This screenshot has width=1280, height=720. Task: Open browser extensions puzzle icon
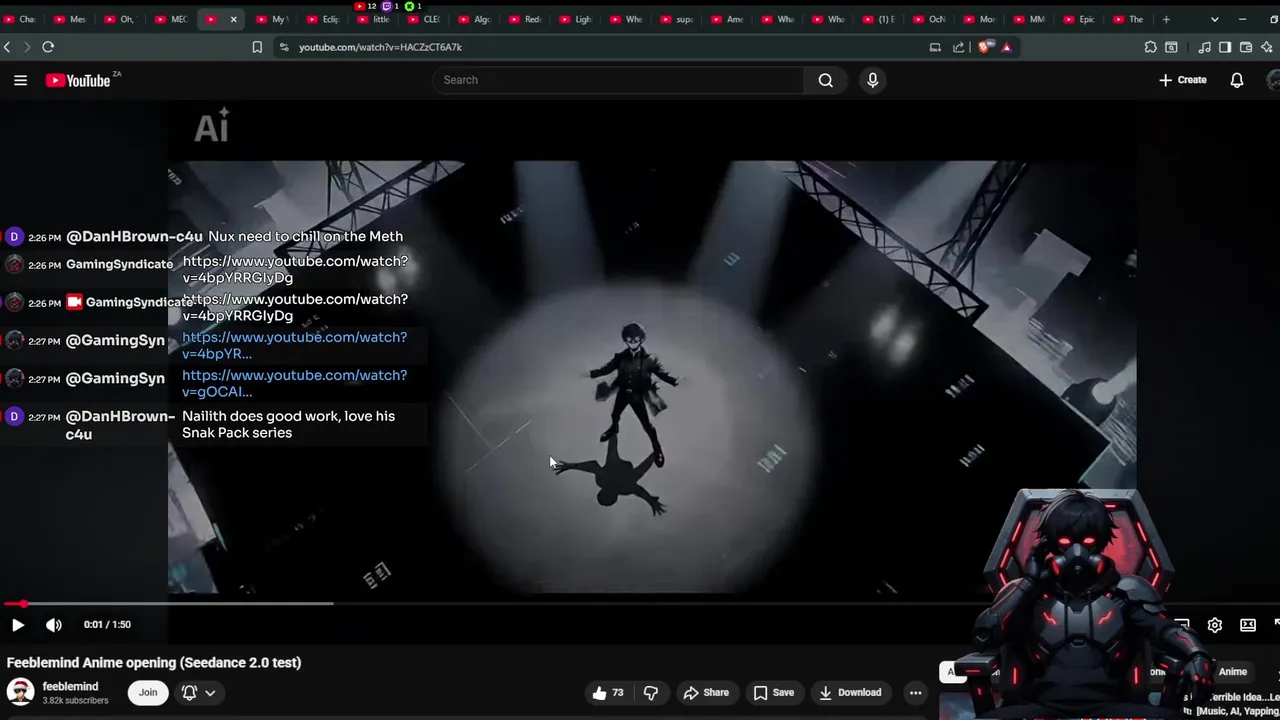(1150, 47)
